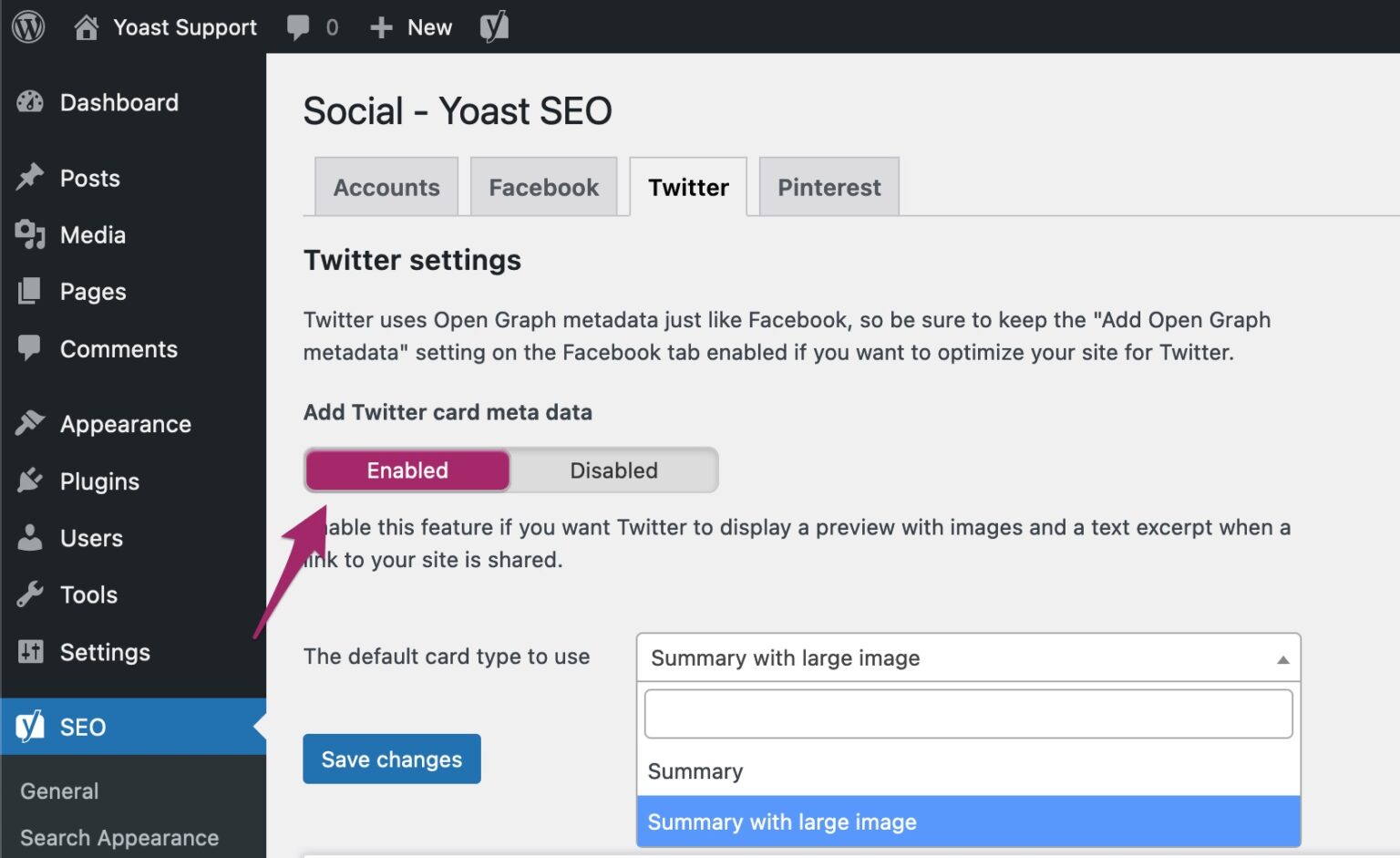This screenshot has width=1400, height=858.
Task: Disable Twitter card meta data
Action: click(613, 470)
